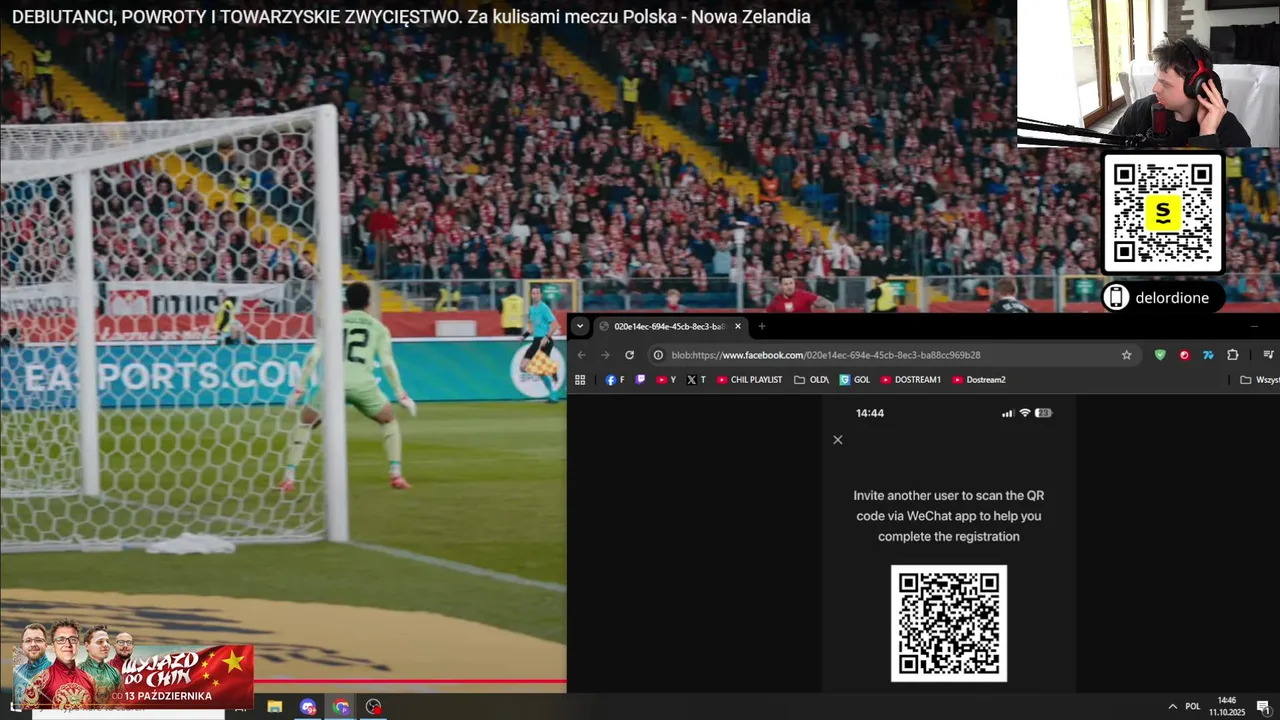Click the red video progress bar
This screenshot has width=1280, height=720.
click(x=410, y=682)
